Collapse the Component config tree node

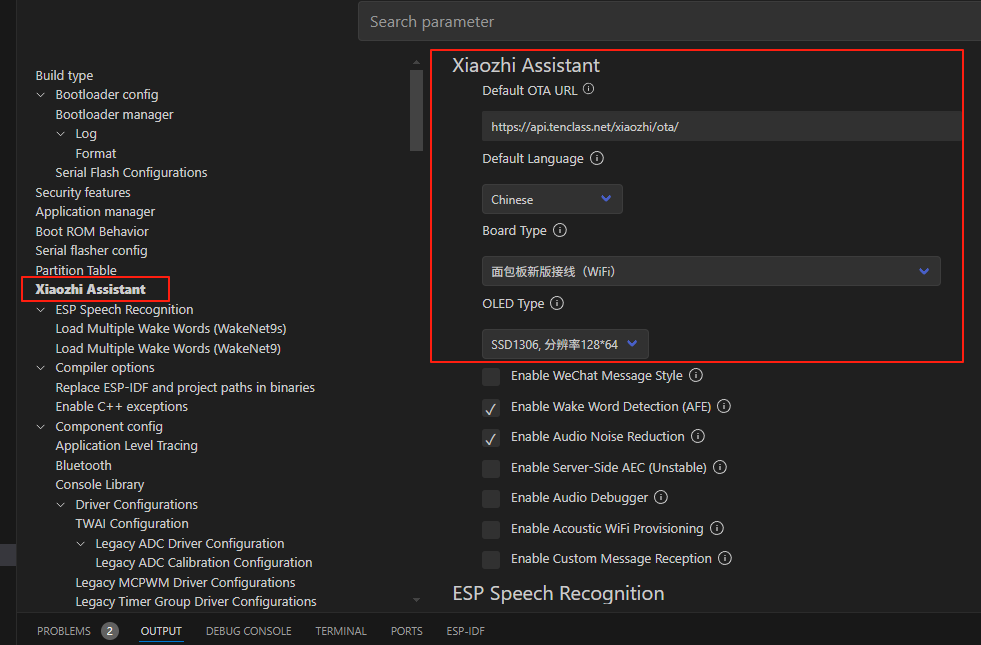tap(41, 427)
